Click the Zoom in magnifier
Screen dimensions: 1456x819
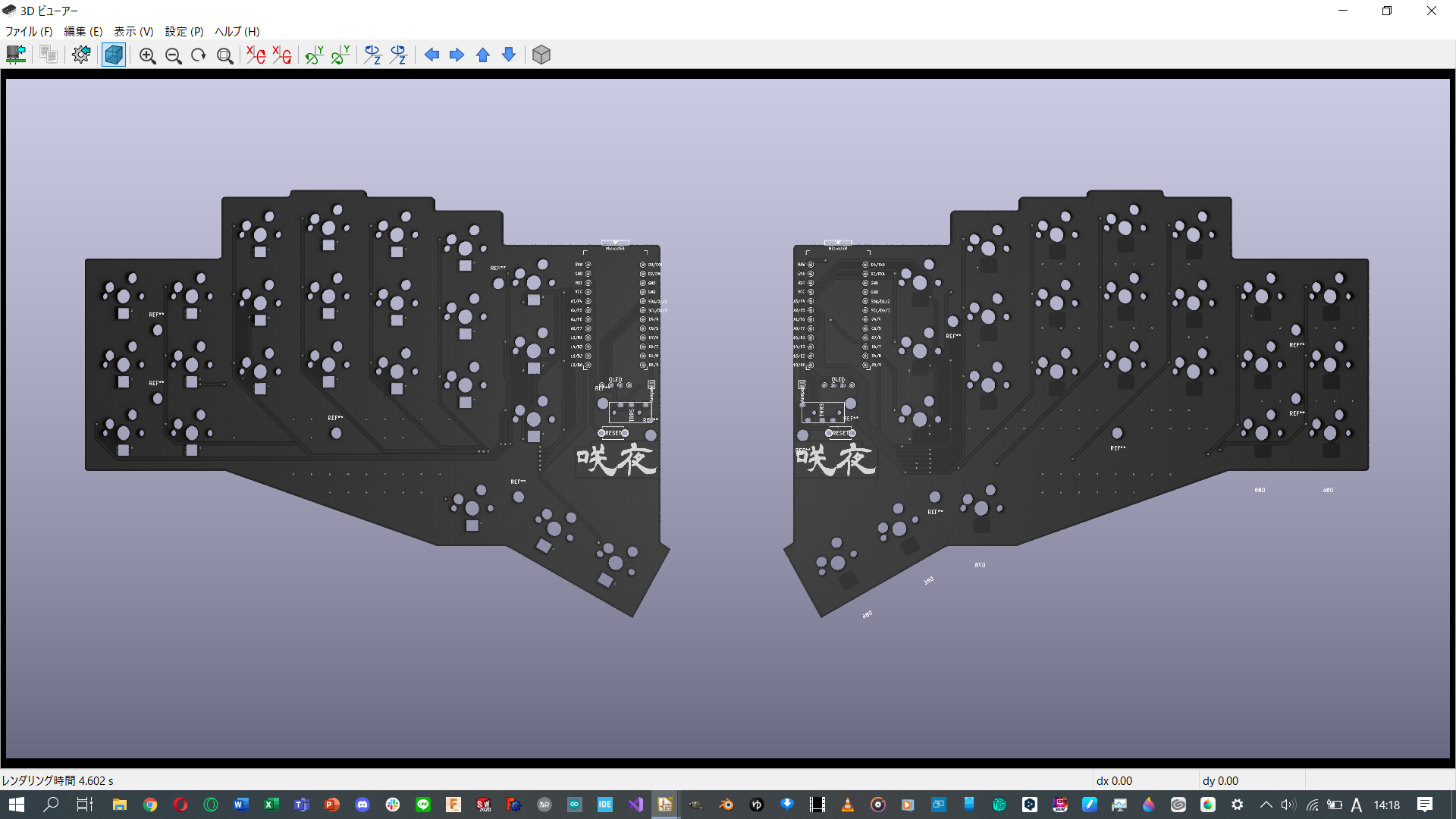click(147, 55)
